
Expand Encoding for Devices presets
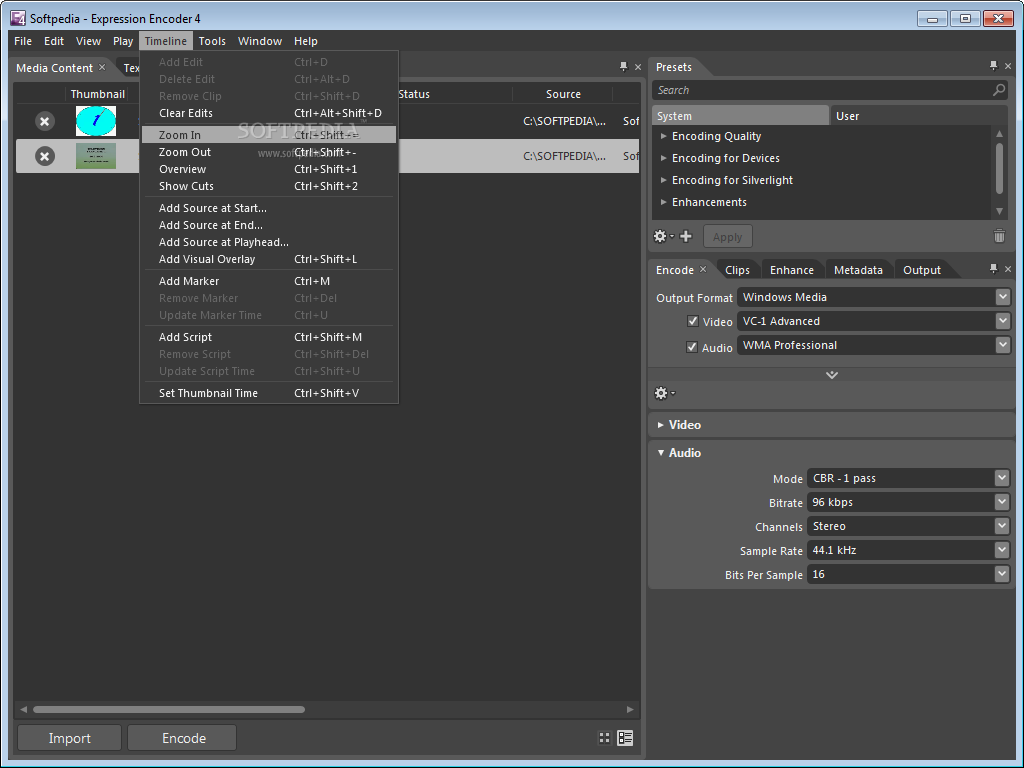click(x=664, y=158)
